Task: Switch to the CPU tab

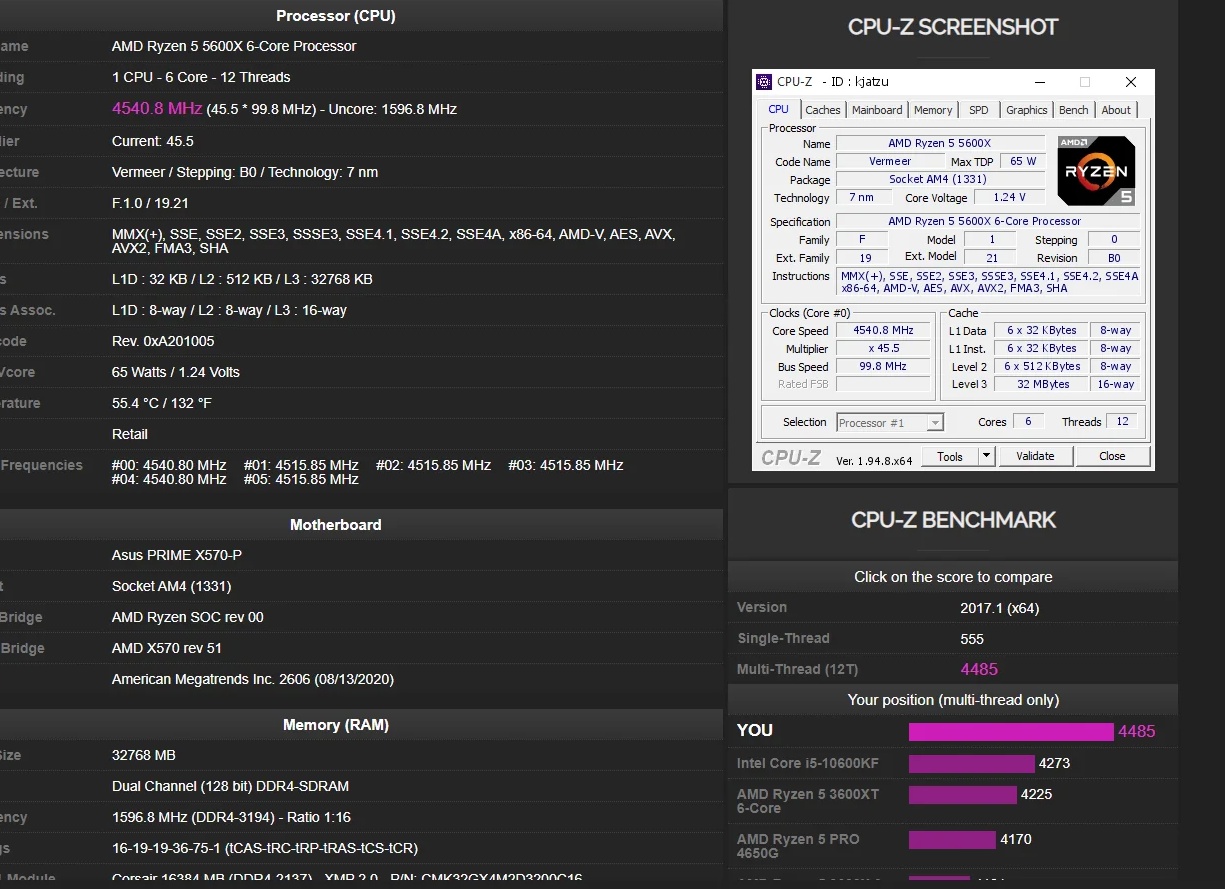Action: (x=778, y=109)
